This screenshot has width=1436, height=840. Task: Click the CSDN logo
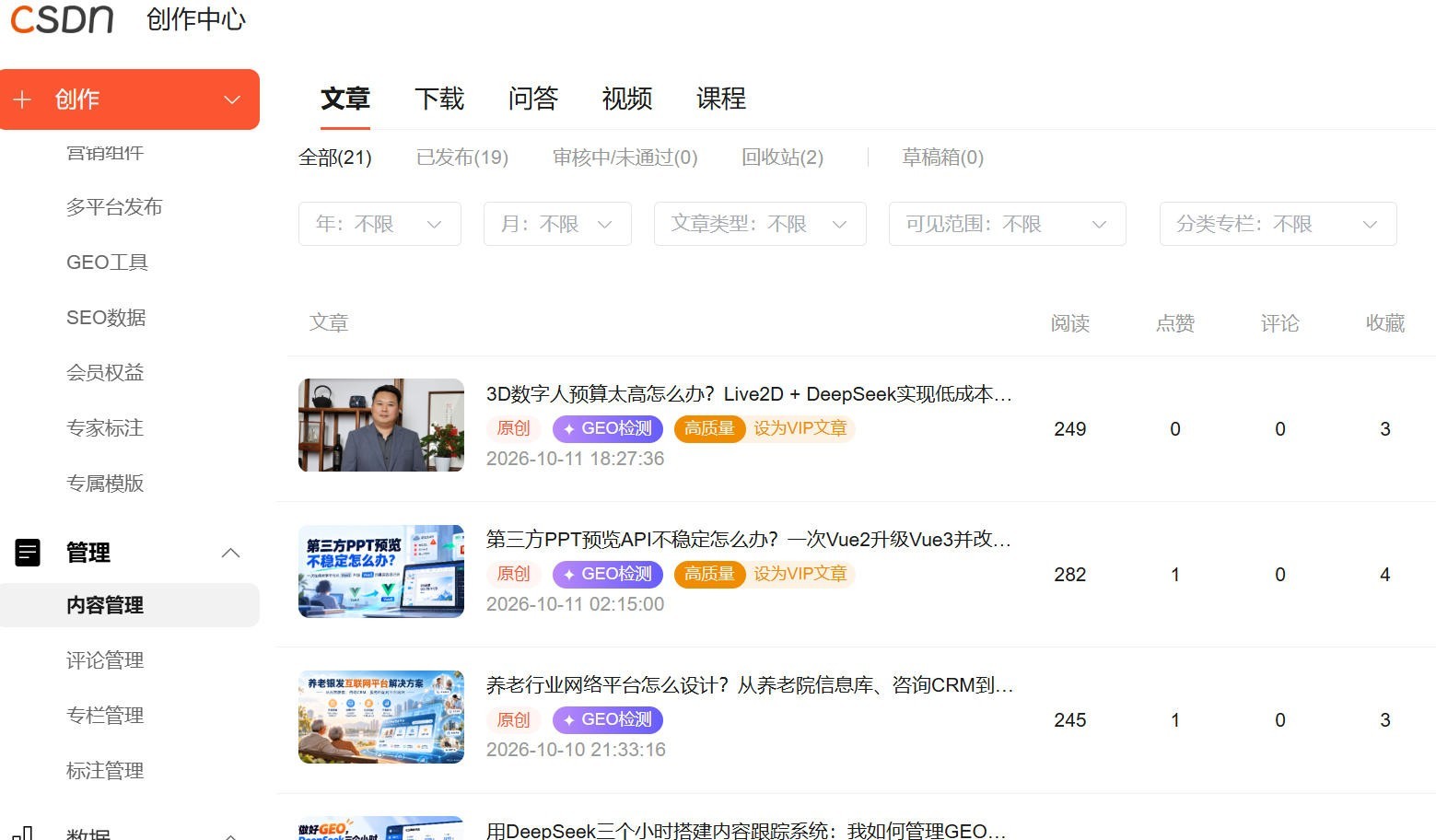click(62, 17)
